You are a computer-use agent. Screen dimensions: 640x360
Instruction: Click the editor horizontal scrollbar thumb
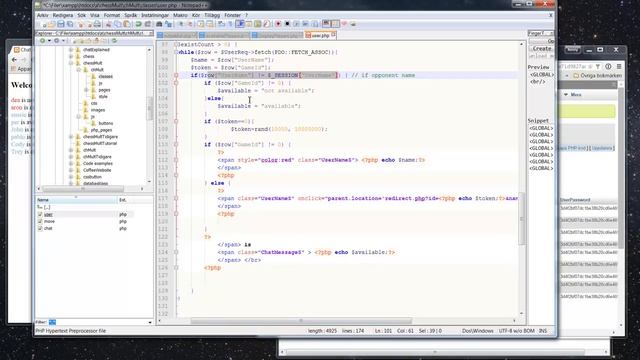(301, 321)
